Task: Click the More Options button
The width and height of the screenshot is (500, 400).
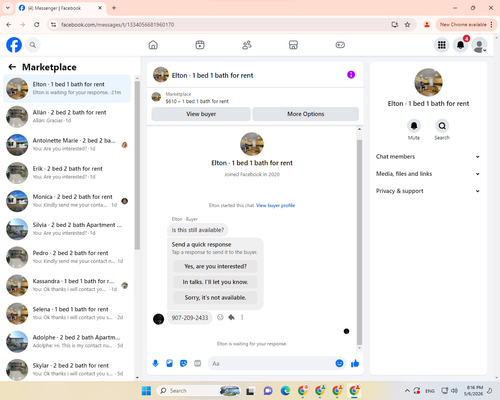Action: click(306, 114)
